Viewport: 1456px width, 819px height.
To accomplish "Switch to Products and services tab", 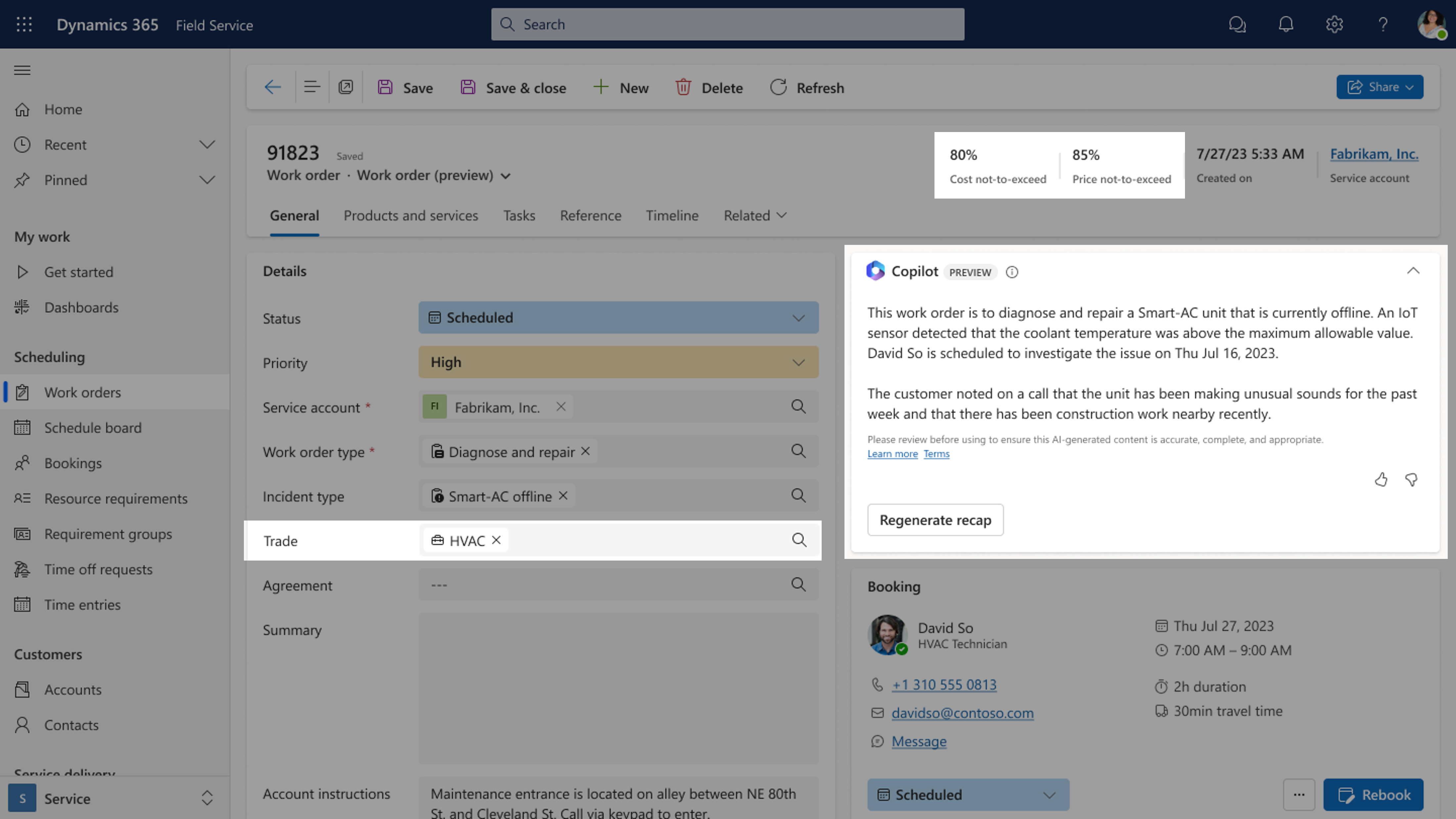I will pyautogui.click(x=410, y=215).
